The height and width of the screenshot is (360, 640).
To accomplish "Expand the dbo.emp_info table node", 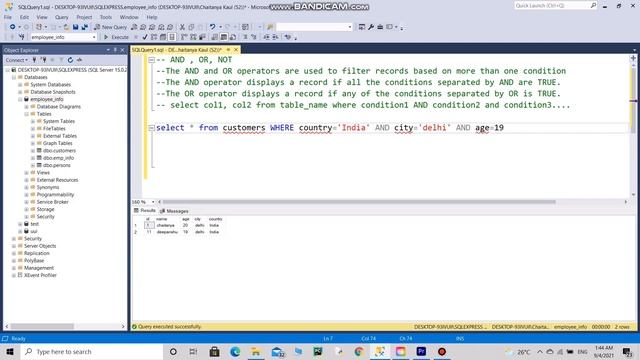I will pyautogui.click(x=33, y=158).
